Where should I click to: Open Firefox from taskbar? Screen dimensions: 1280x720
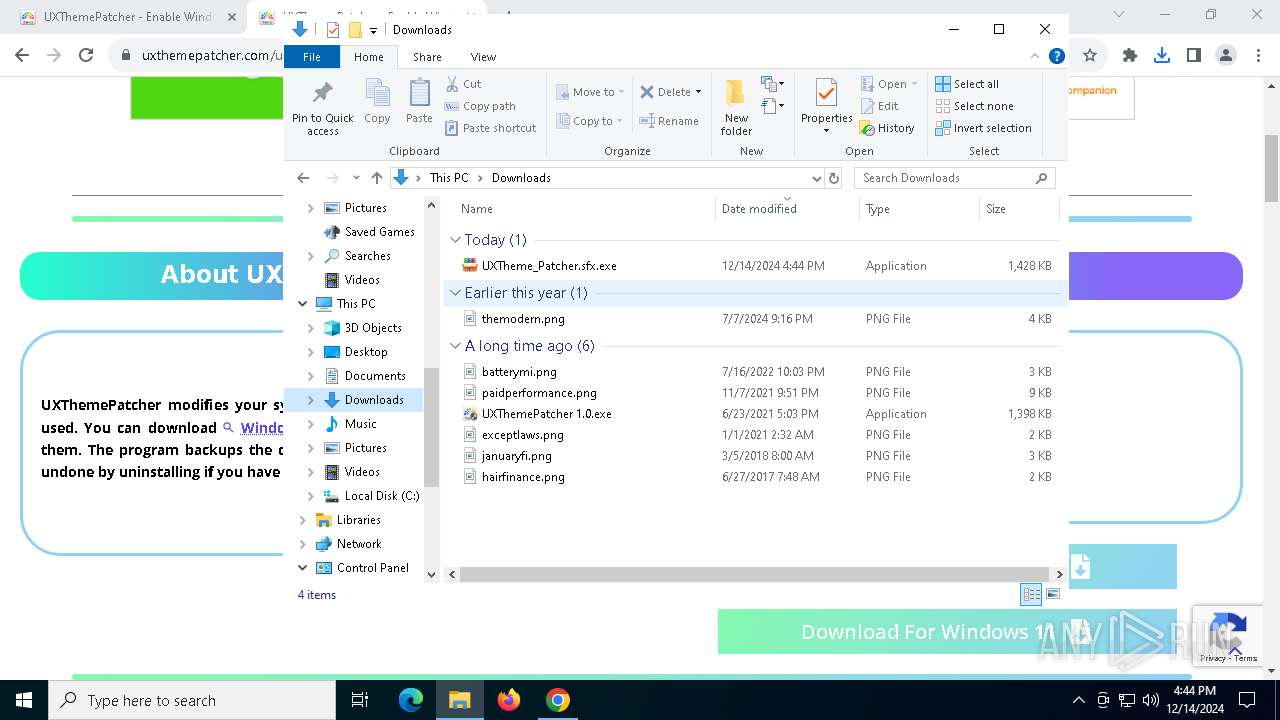coord(509,700)
